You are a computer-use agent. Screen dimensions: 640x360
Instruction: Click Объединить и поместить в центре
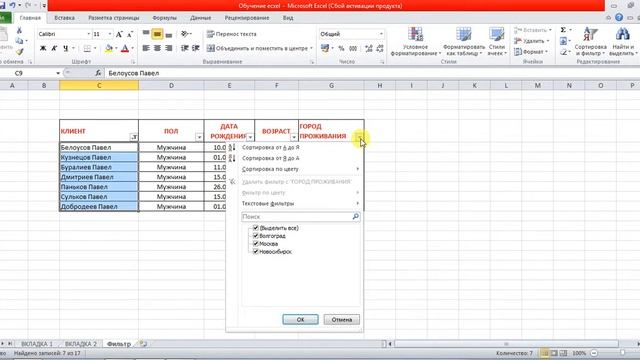tap(260, 48)
